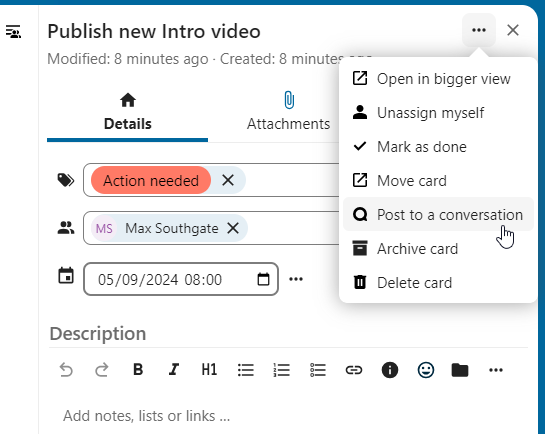This screenshot has width=545, height=434.
Task: Add a hyperlink in the description
Action: pos(354,370)
